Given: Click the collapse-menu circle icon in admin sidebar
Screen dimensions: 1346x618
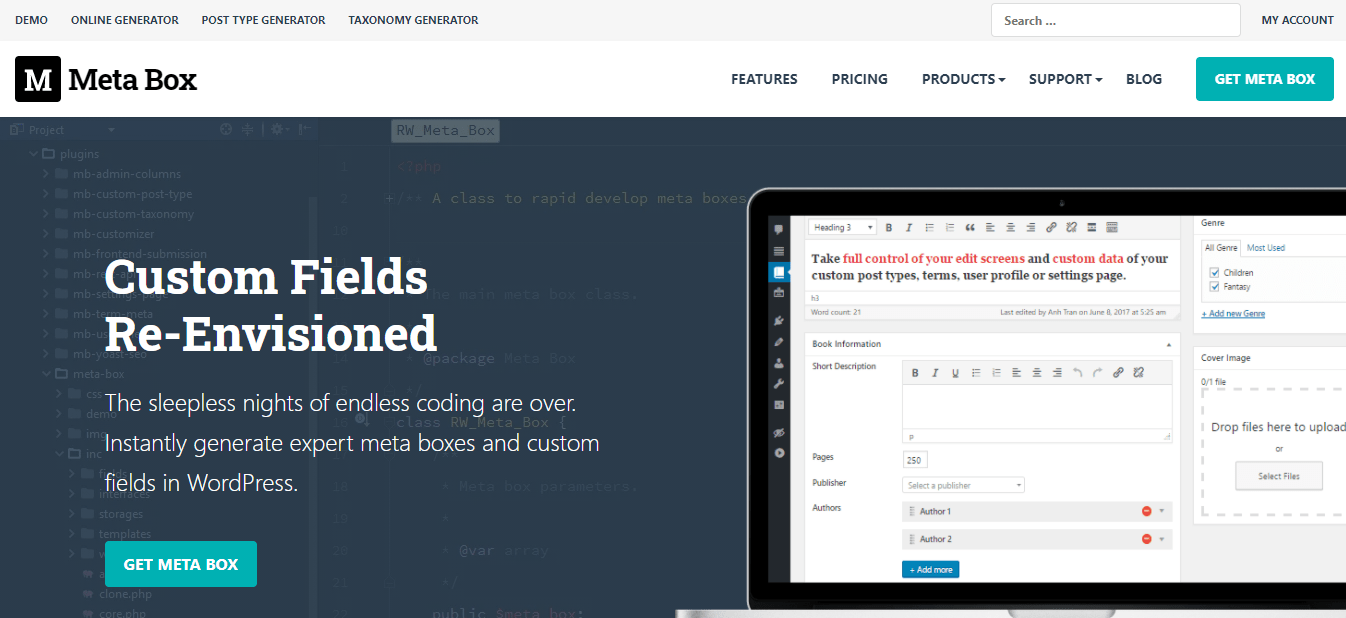Looking at the screenshot, I should (x=779, y=453).
